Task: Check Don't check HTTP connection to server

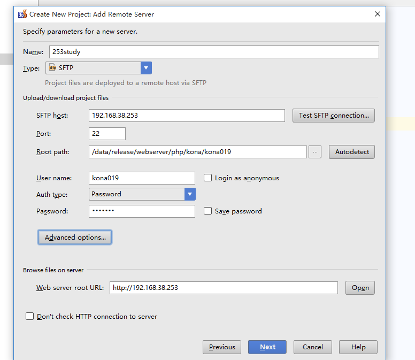Action: (x=30, y=316)
